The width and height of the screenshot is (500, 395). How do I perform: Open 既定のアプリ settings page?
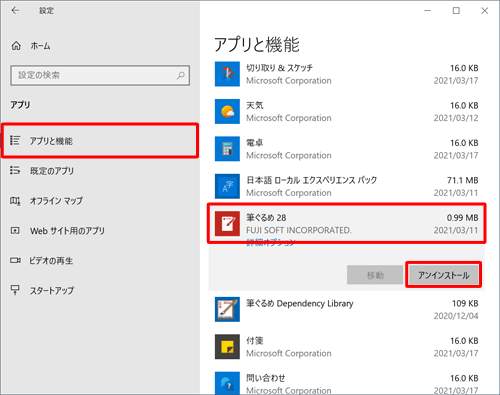[x=100, y=171]
